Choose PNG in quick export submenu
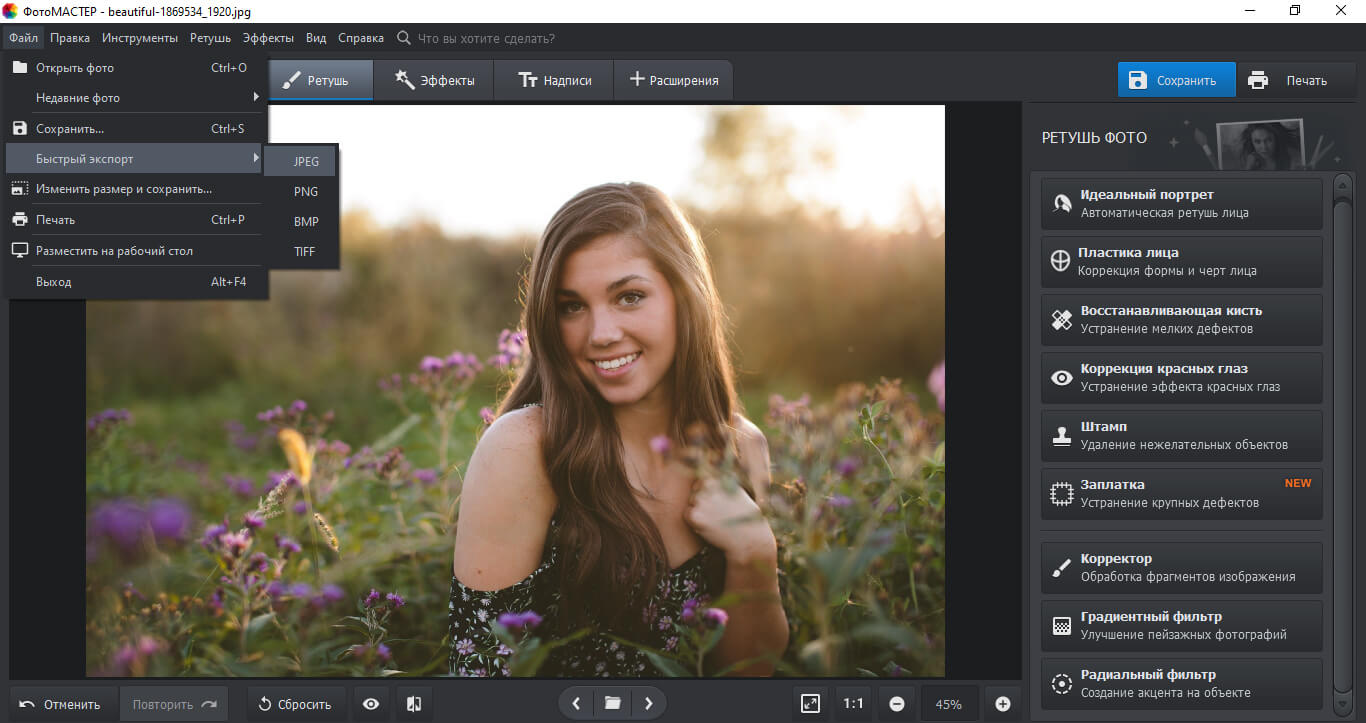This screenshot has height=723, width=1366. 305,191
